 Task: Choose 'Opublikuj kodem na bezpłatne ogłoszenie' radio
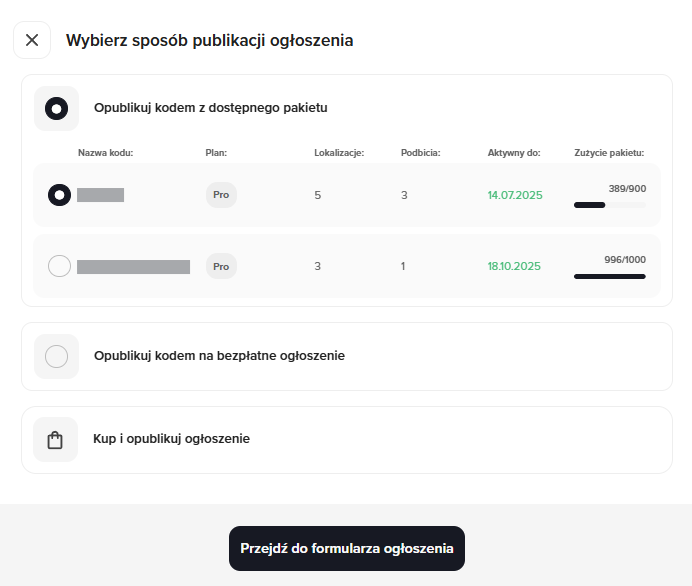57,356
